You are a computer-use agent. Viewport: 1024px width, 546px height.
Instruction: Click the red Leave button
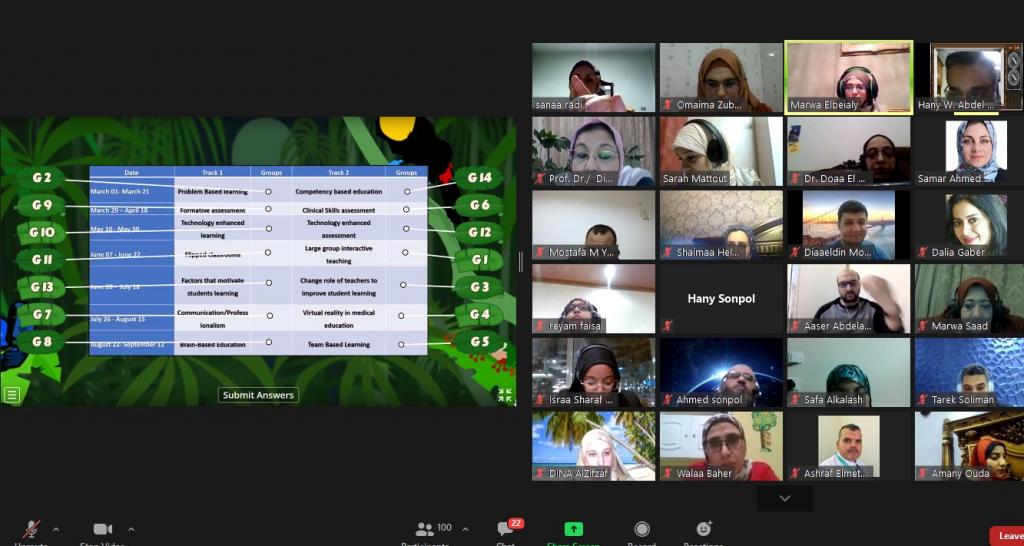1008,536
